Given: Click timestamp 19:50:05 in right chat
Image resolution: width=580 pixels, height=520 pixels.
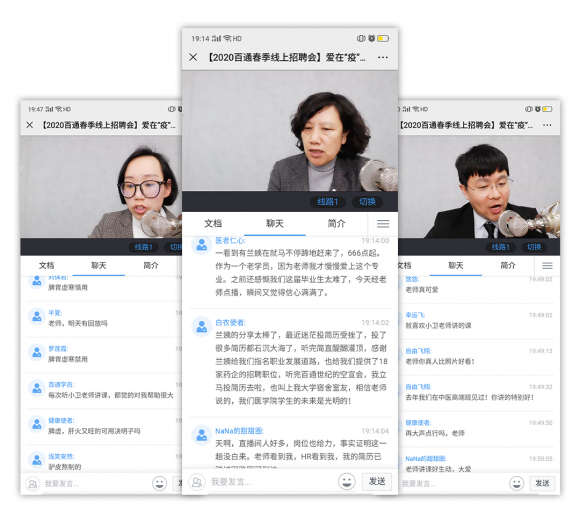Looking at the screenshot, I should (541, 458).
